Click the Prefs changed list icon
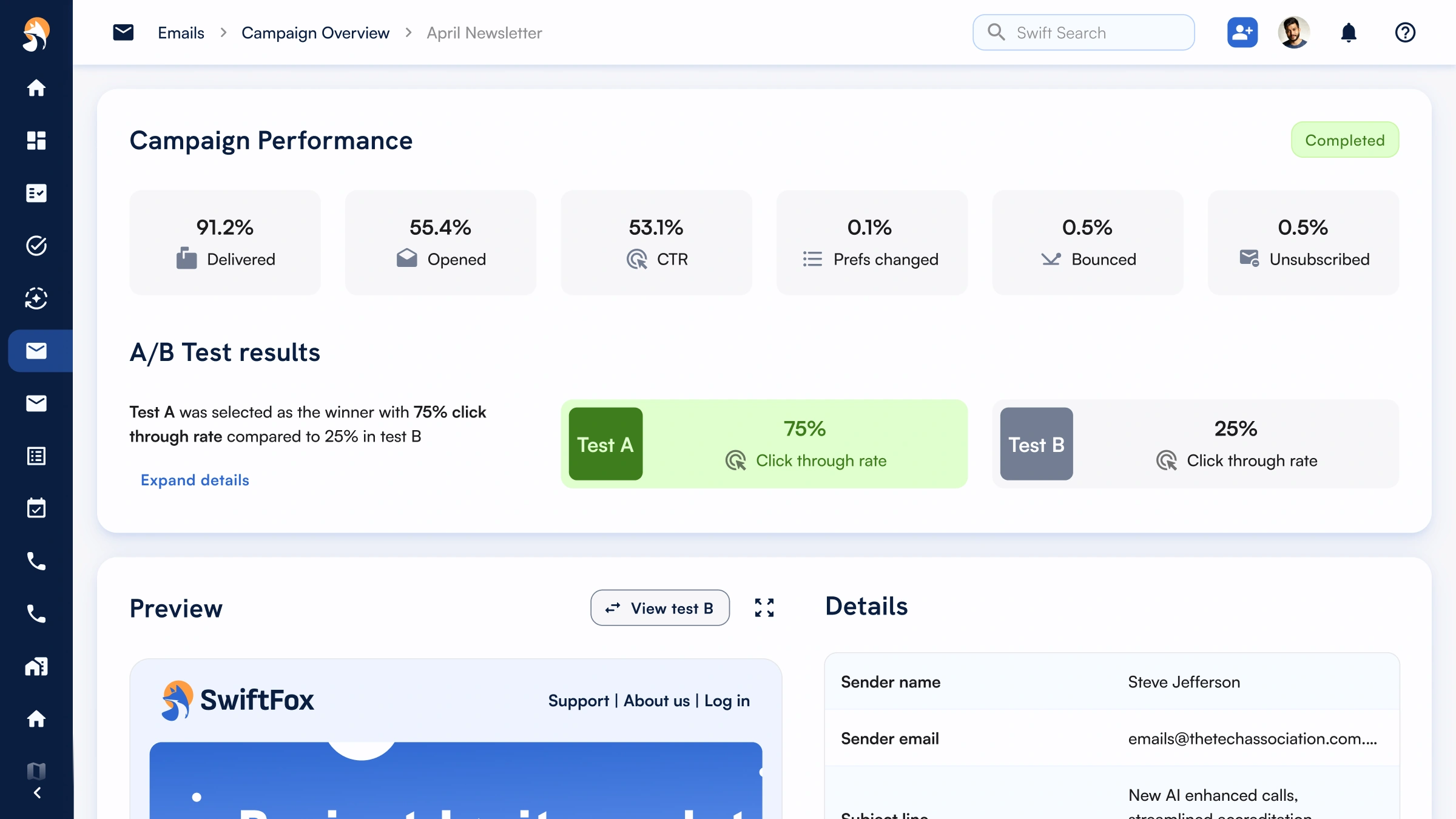The height and width of the screenshot is (819, 1456). [x=812, y=259]
